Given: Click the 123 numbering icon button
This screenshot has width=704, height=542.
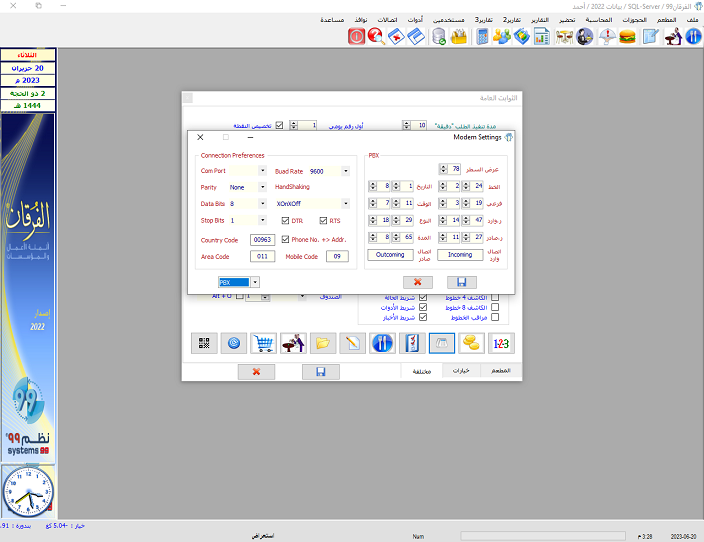Looking at the screenshot, I should click(x=501, y=343).
